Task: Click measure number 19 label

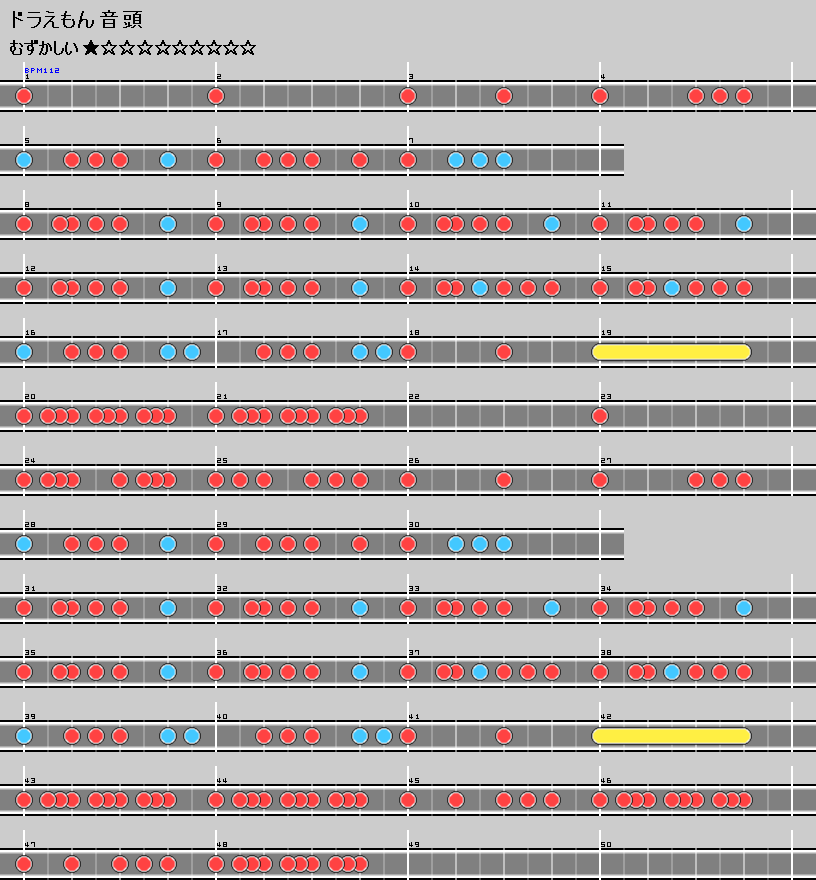Action: 606,333
